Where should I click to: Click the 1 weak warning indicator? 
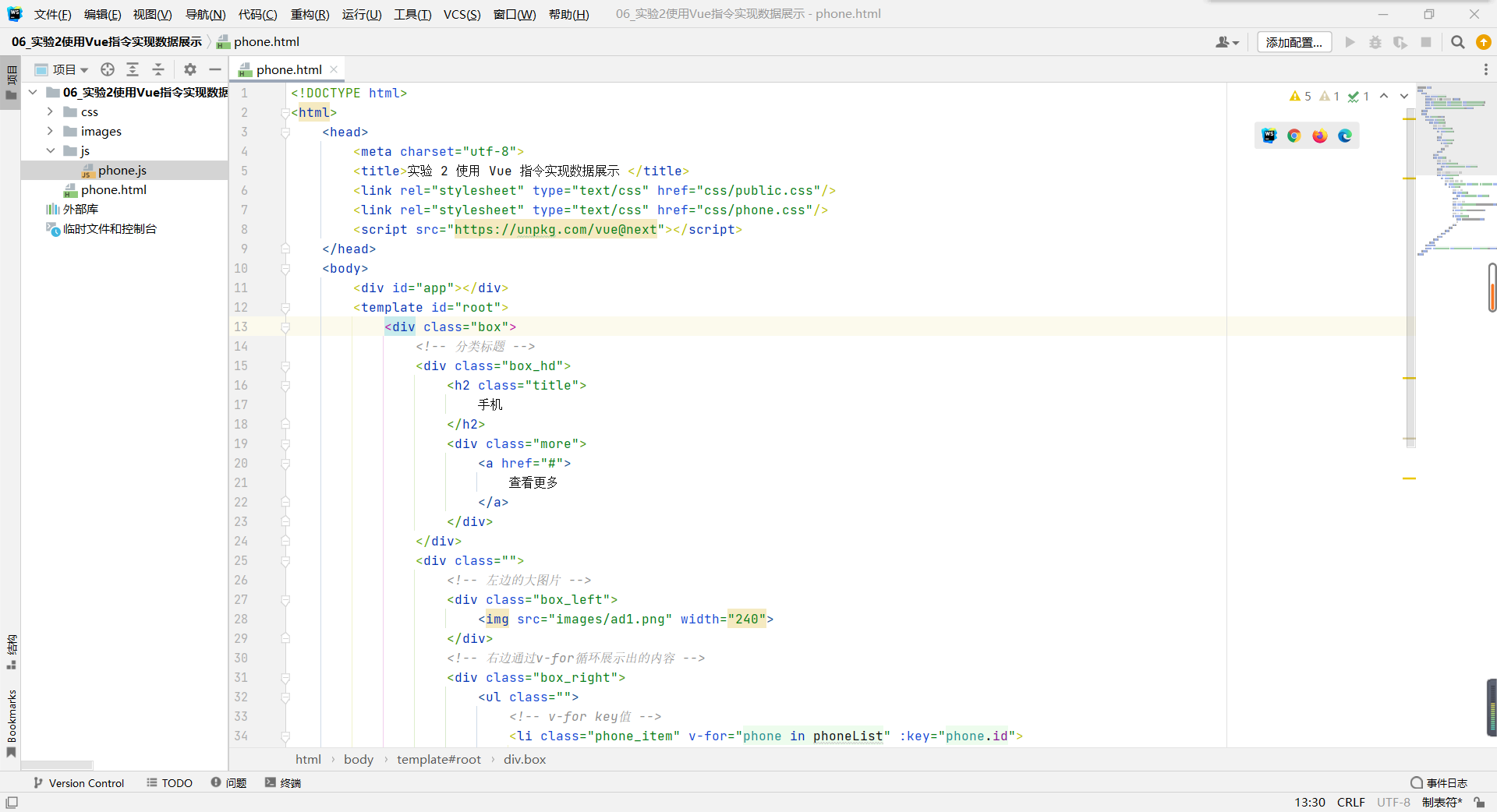click(x=1329, y=96)
